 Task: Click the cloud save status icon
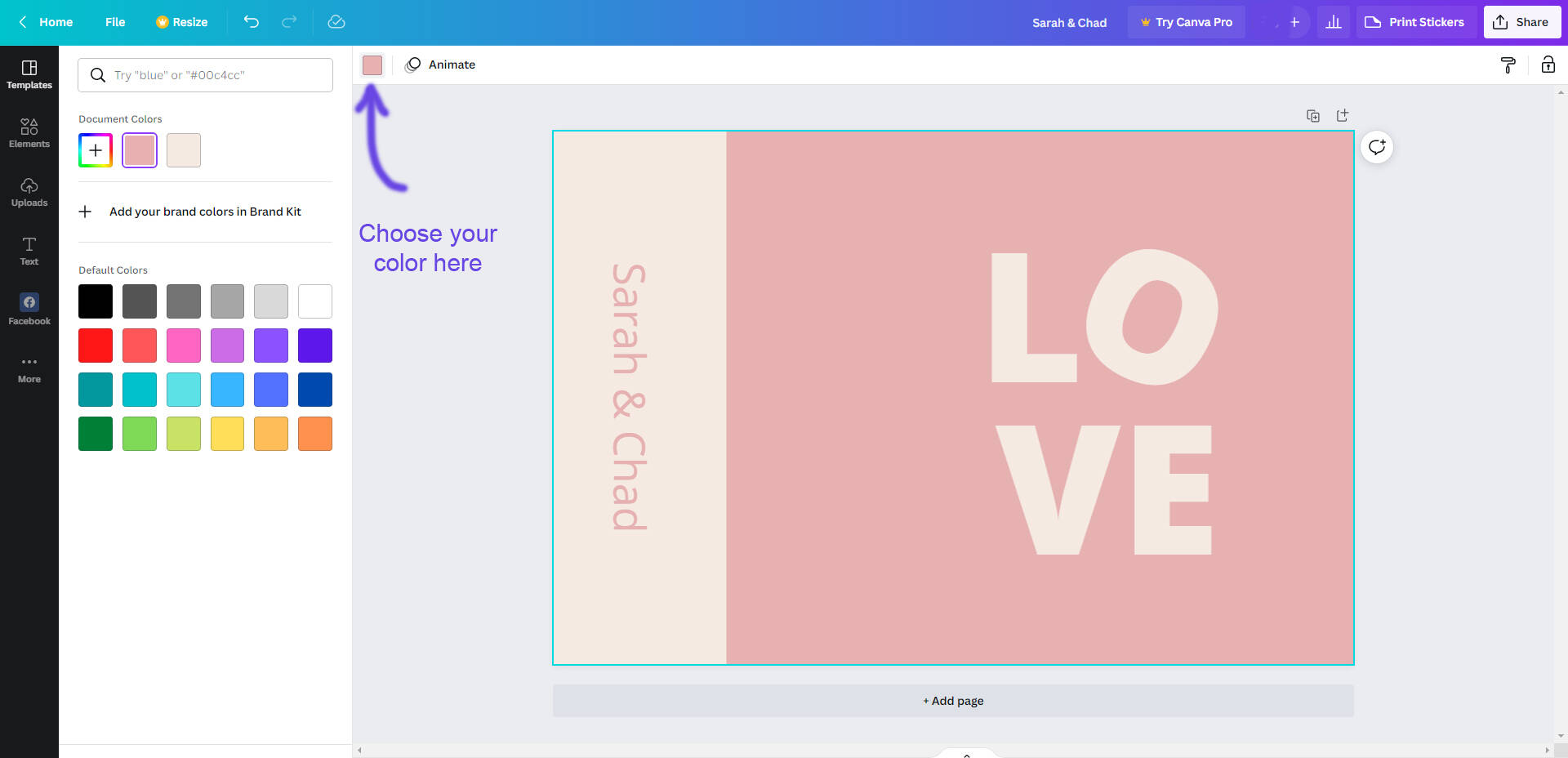(336, 22)
